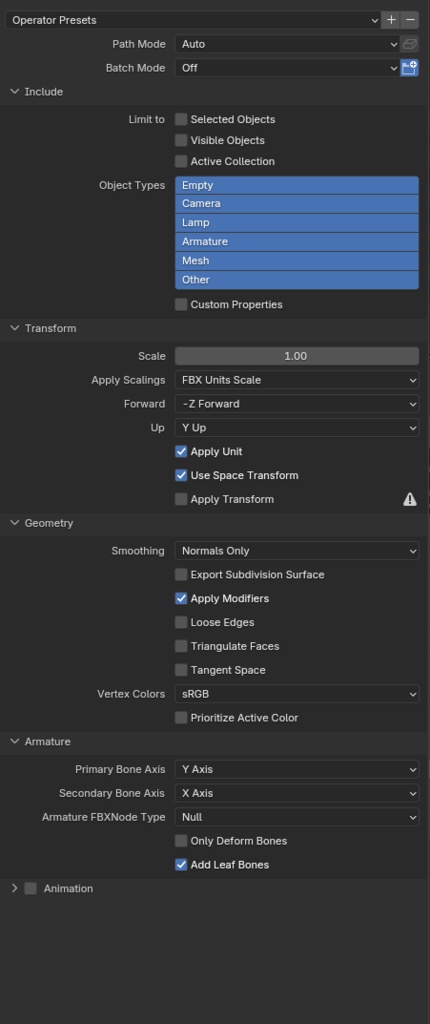Viewport: 430px width, 1024px height.
Task: Deselect Camera in Object Types list
Action: (x=297, y=204)
